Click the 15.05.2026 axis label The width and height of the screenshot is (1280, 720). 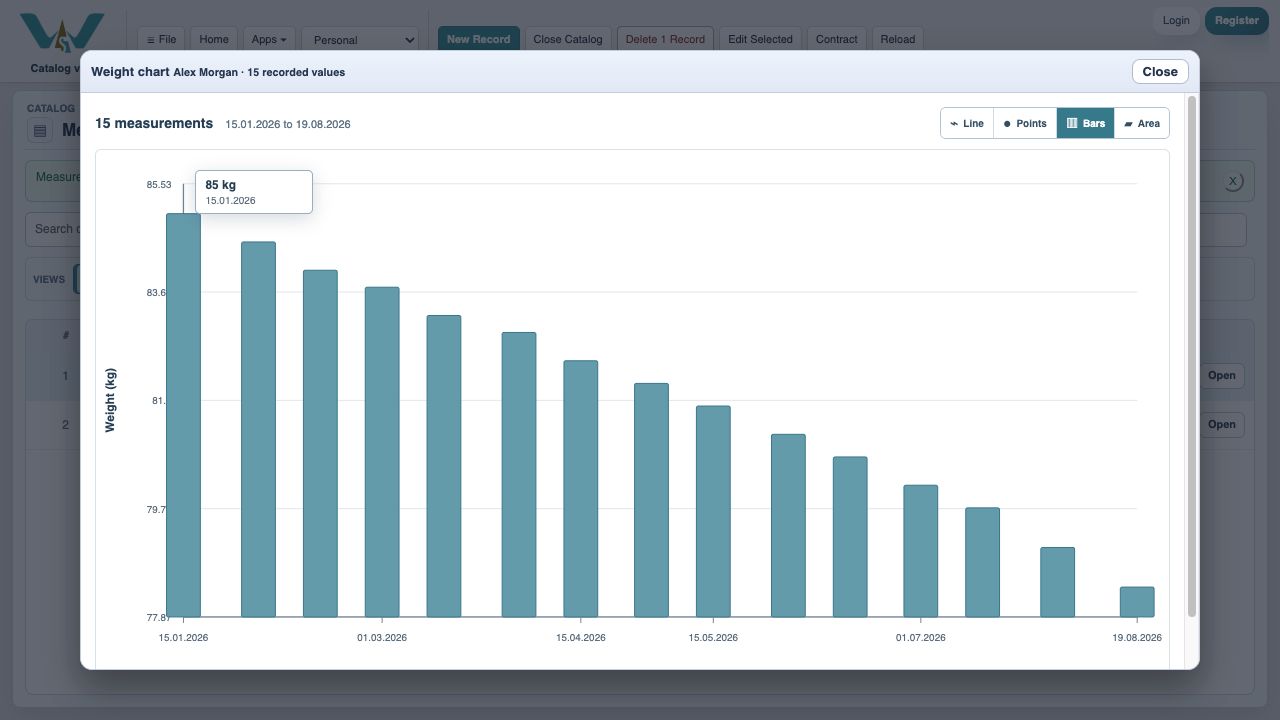coord(713,637)
